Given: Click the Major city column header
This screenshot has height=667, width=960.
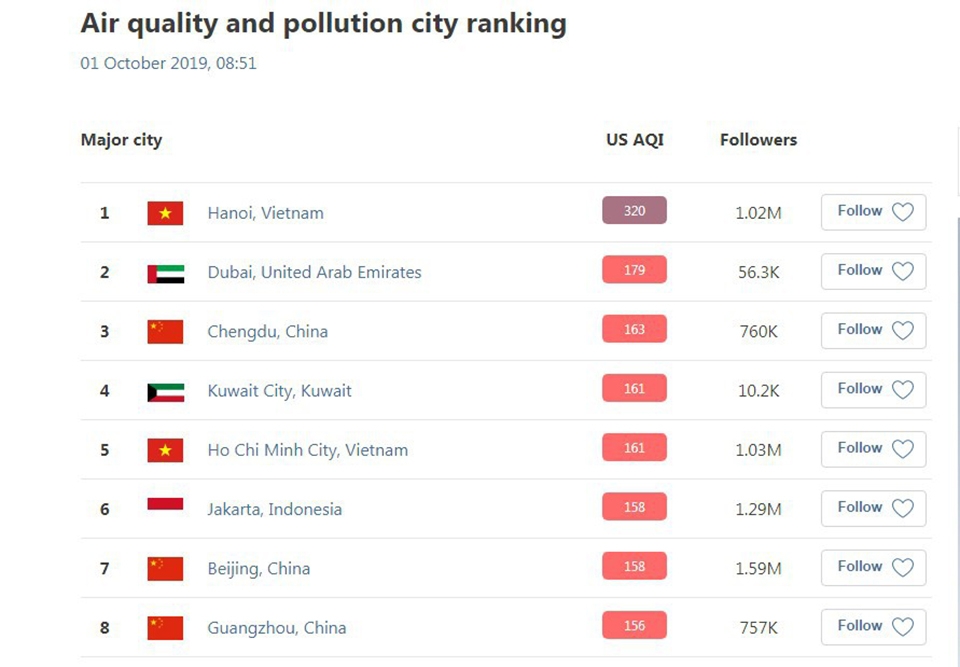Looking at the screenshot, I should [x=121, y=140].
